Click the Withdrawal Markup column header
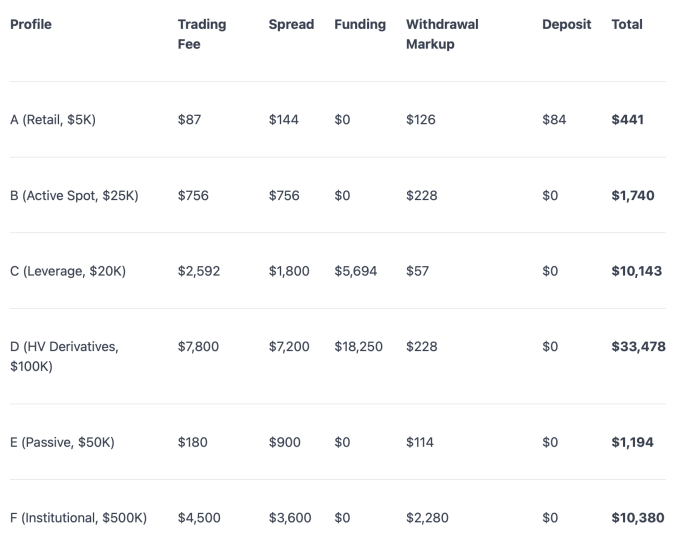This screenshot has height=538, width=682. (x=442, y=34)
